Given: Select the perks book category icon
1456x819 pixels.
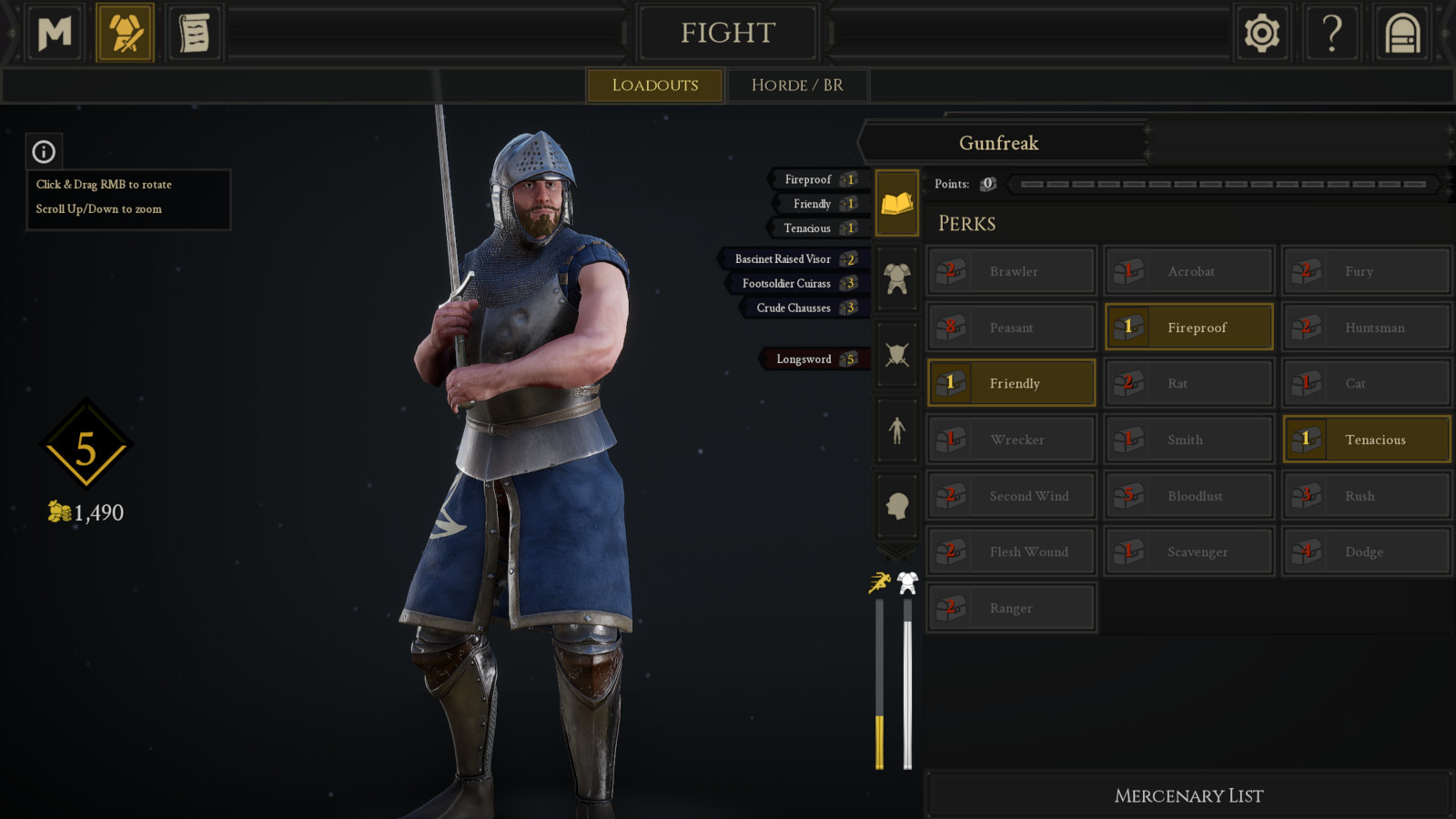Looking at the screenshot, I should [x=897, y=204].
